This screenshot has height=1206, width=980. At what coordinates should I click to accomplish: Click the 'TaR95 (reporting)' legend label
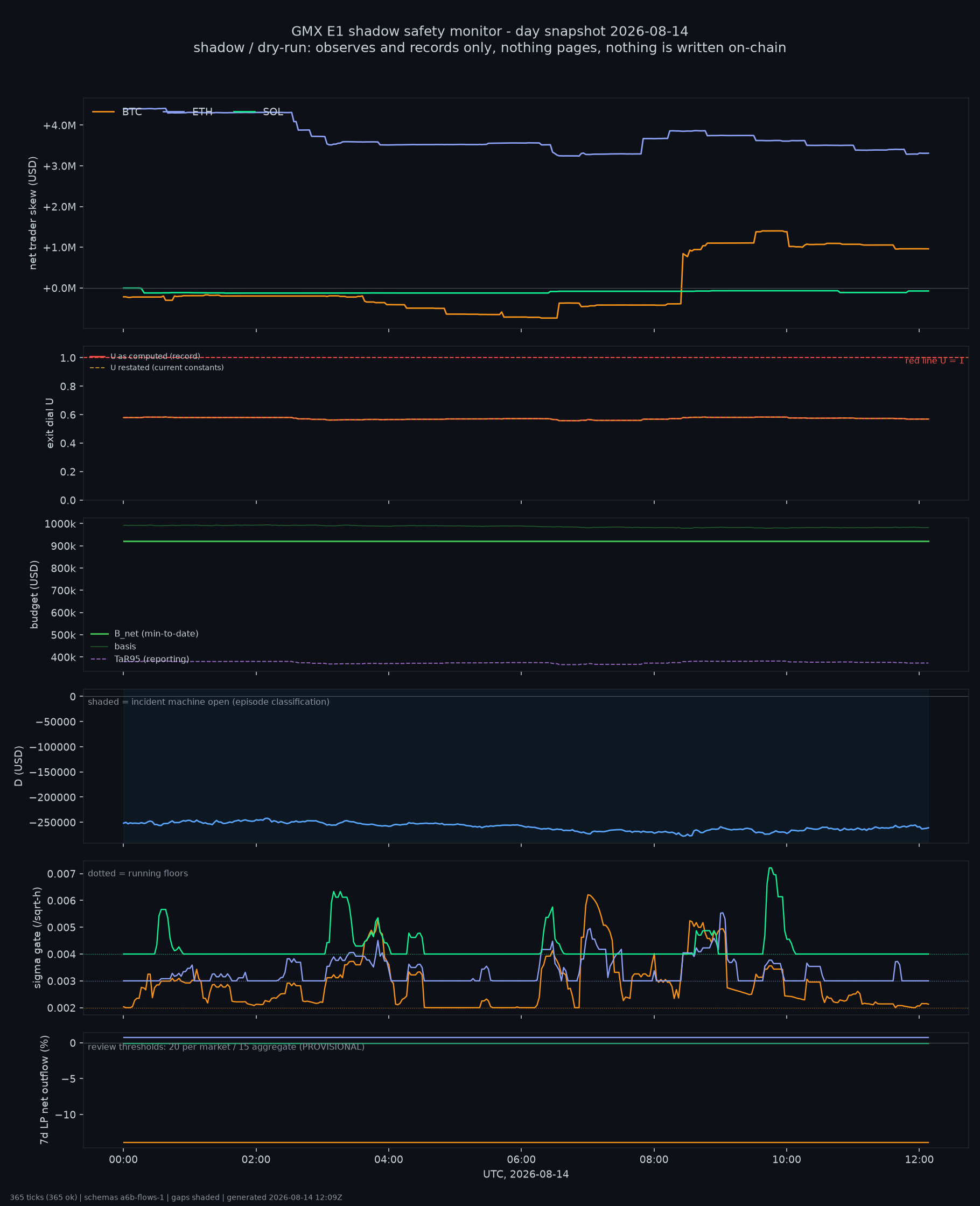pos(152,659)
